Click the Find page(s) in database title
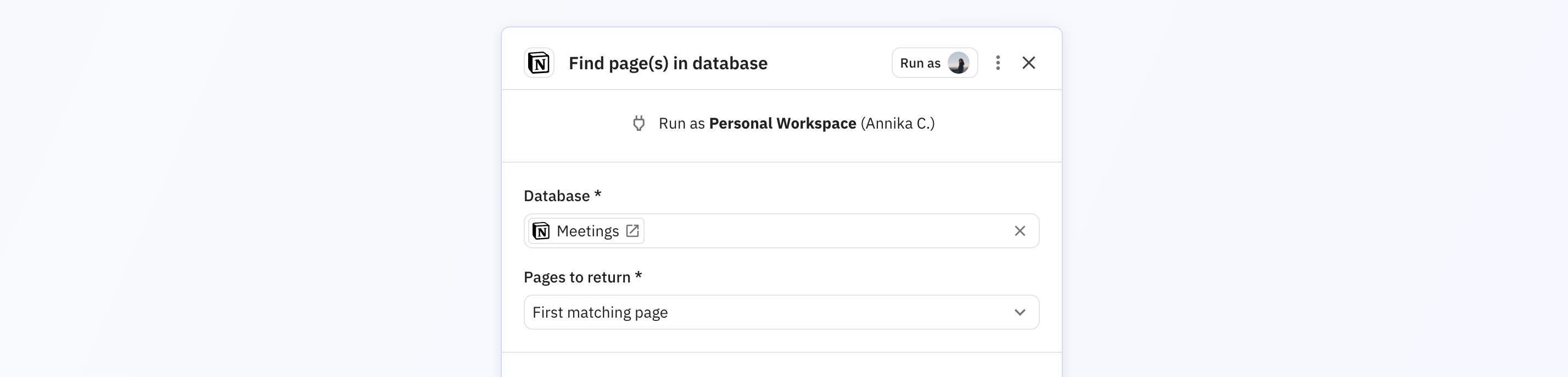The height and width of the screenshot is (377, 1568). point(668,63)
